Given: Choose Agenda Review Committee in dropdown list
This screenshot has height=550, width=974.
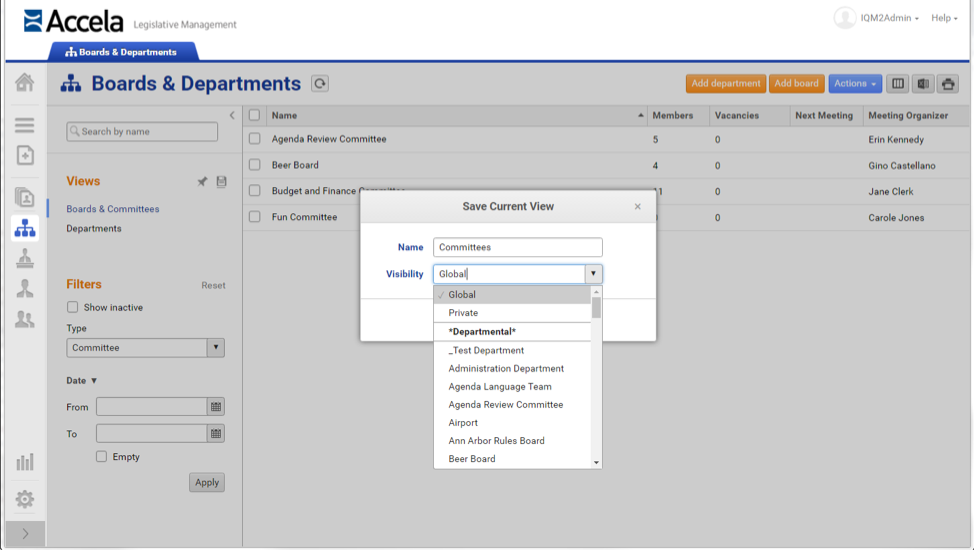Looking at the screenshot, I should [512, 404].
